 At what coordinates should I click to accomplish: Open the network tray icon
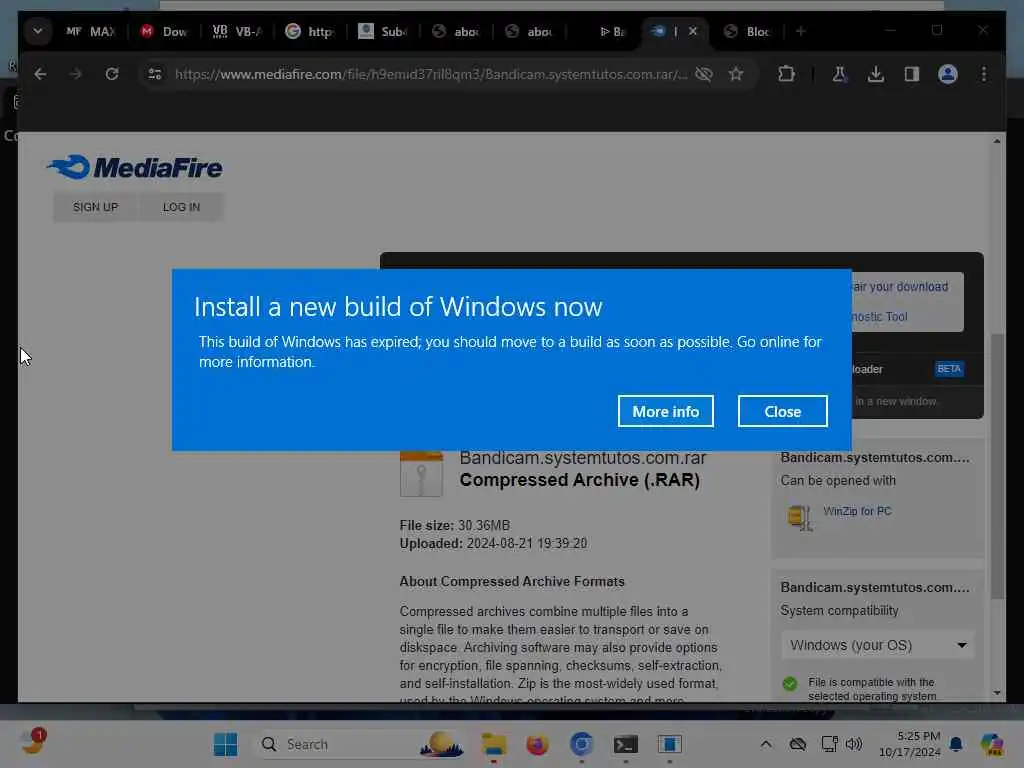coord(829,744)
